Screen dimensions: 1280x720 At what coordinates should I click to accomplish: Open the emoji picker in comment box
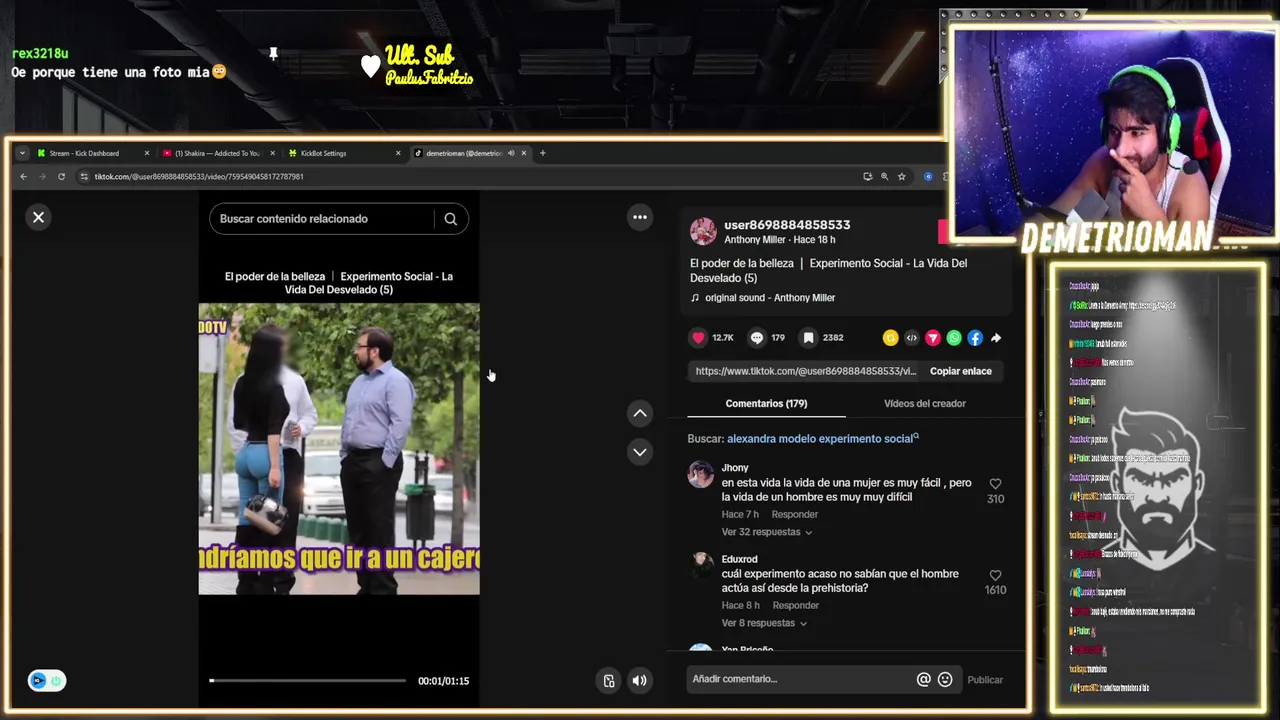pyautogui.click(x=945, y=679)
